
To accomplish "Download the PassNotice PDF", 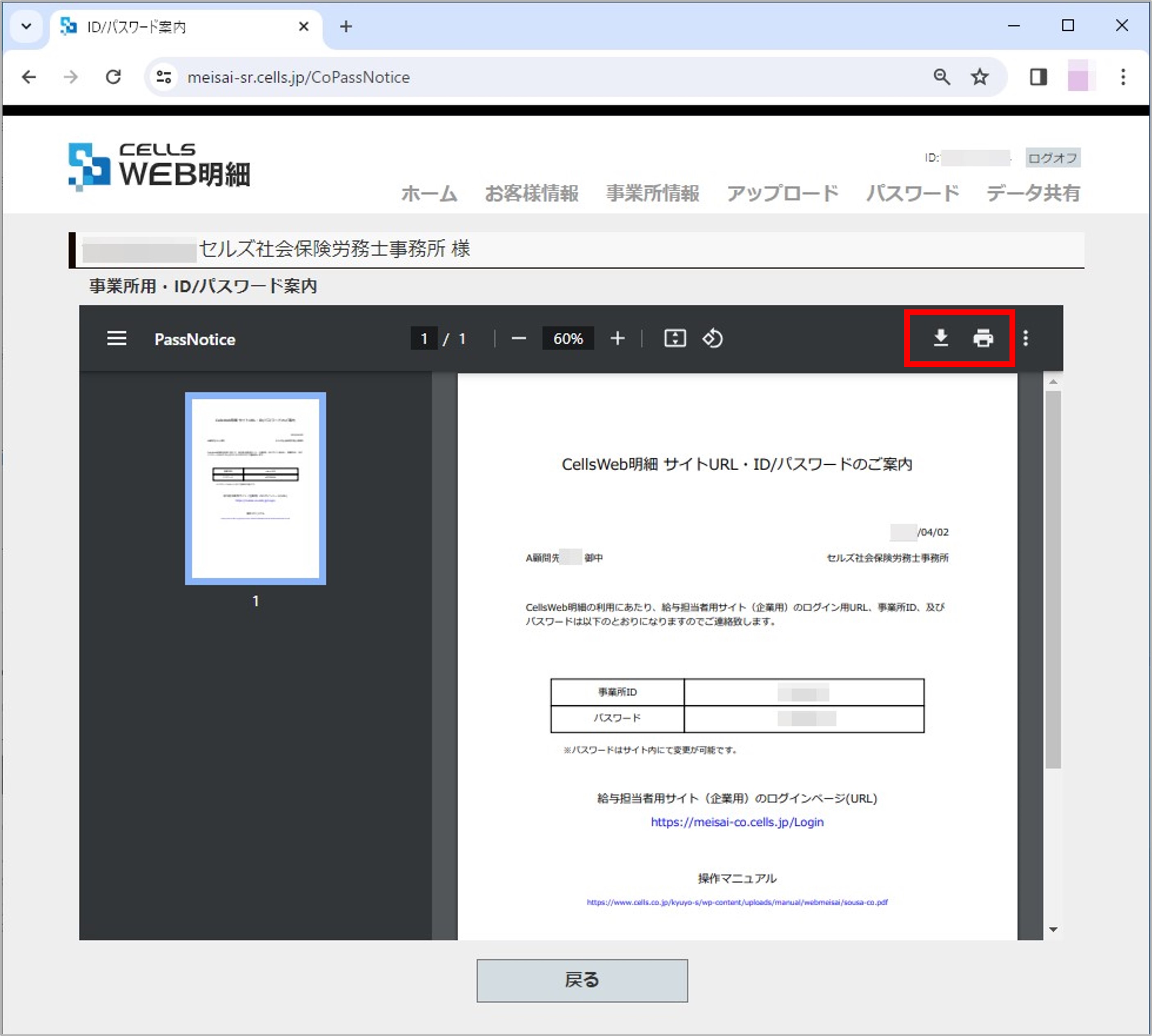I will pos(941,338).
